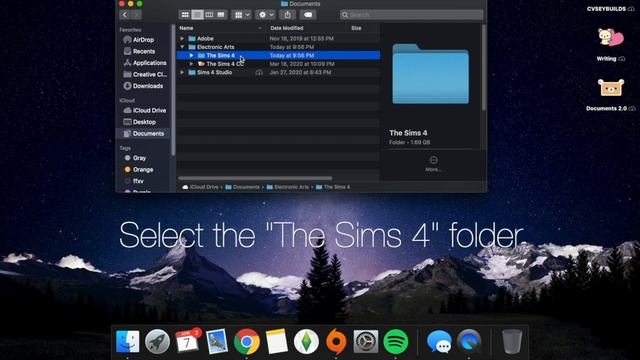Expand the Sims 4 Studio folder

coord(182,72)
